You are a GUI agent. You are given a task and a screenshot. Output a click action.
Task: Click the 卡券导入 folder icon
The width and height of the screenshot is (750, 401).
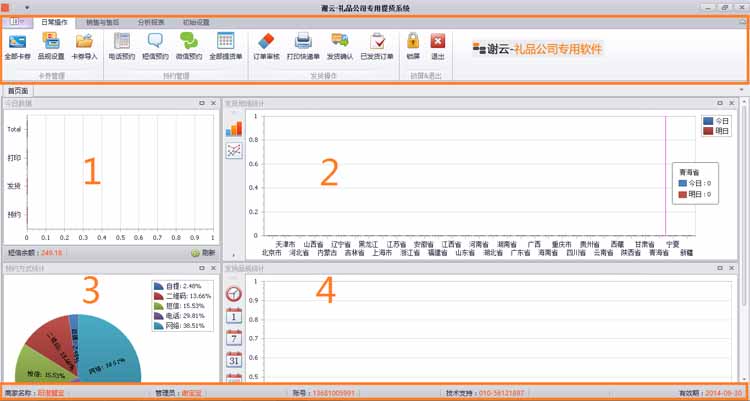(84, 47)
